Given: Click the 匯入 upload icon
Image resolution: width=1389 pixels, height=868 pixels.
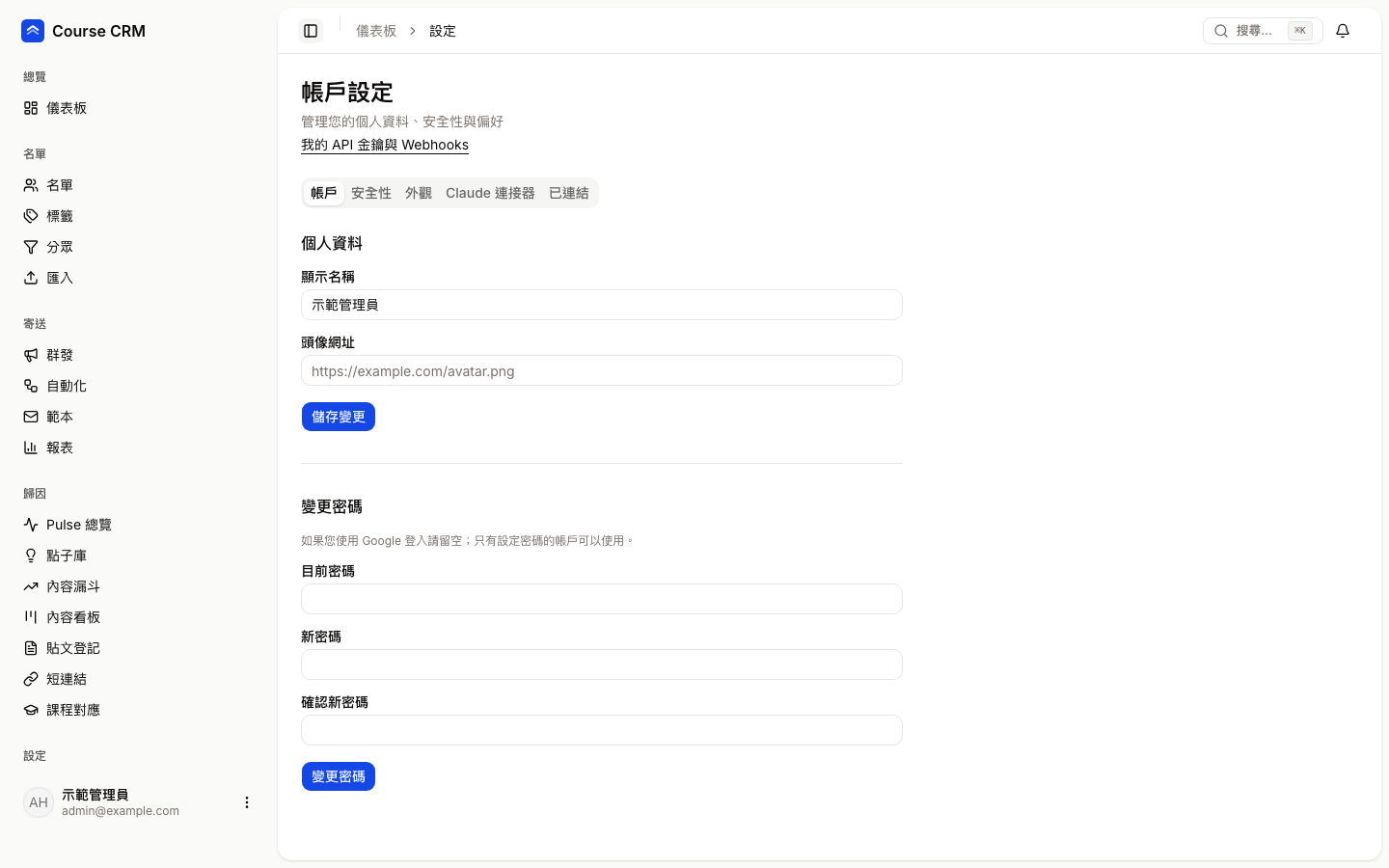Looking at the screenshot, I should click(31, 278).
